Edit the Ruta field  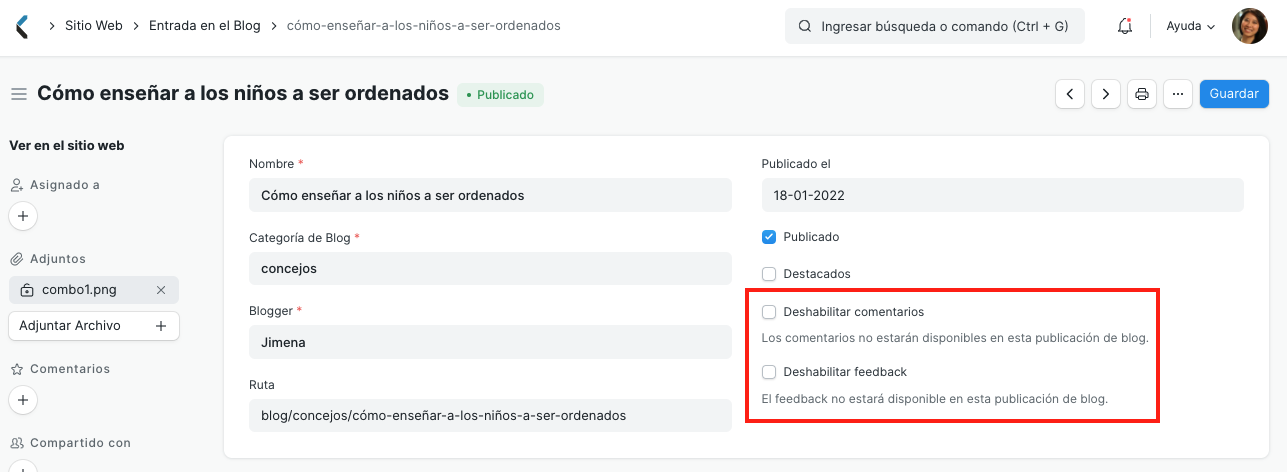pos(490,415)
